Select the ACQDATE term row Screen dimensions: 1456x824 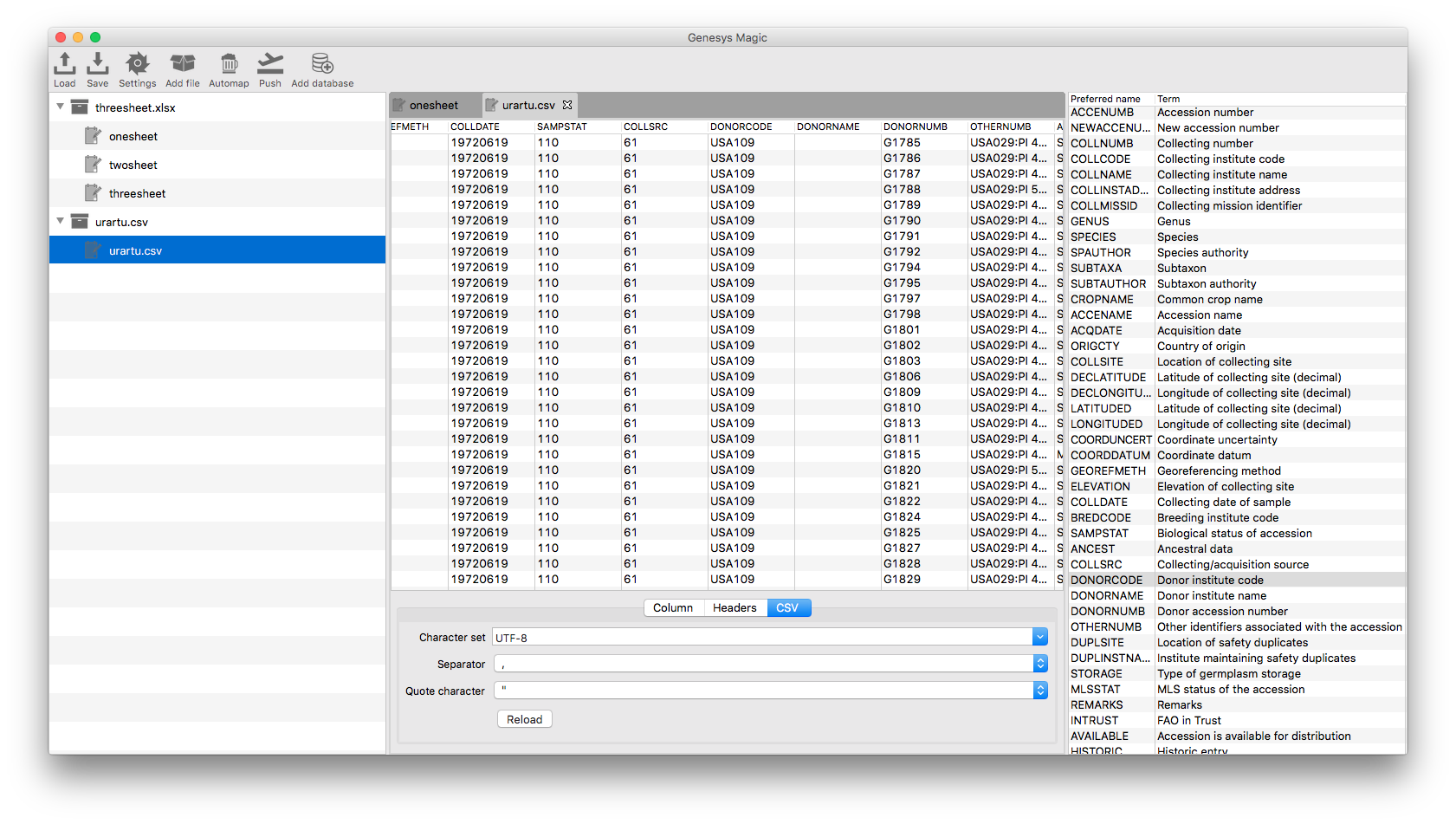(x=1237, y=330)
